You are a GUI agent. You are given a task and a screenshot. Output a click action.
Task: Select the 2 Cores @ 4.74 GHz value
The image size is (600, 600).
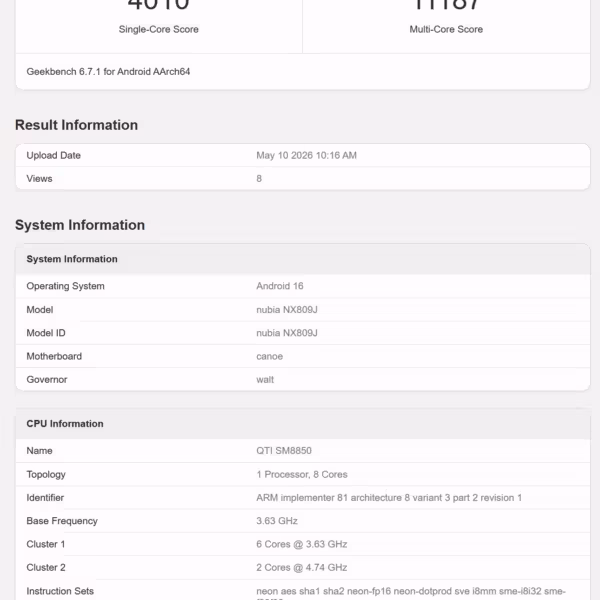point(302,567)
